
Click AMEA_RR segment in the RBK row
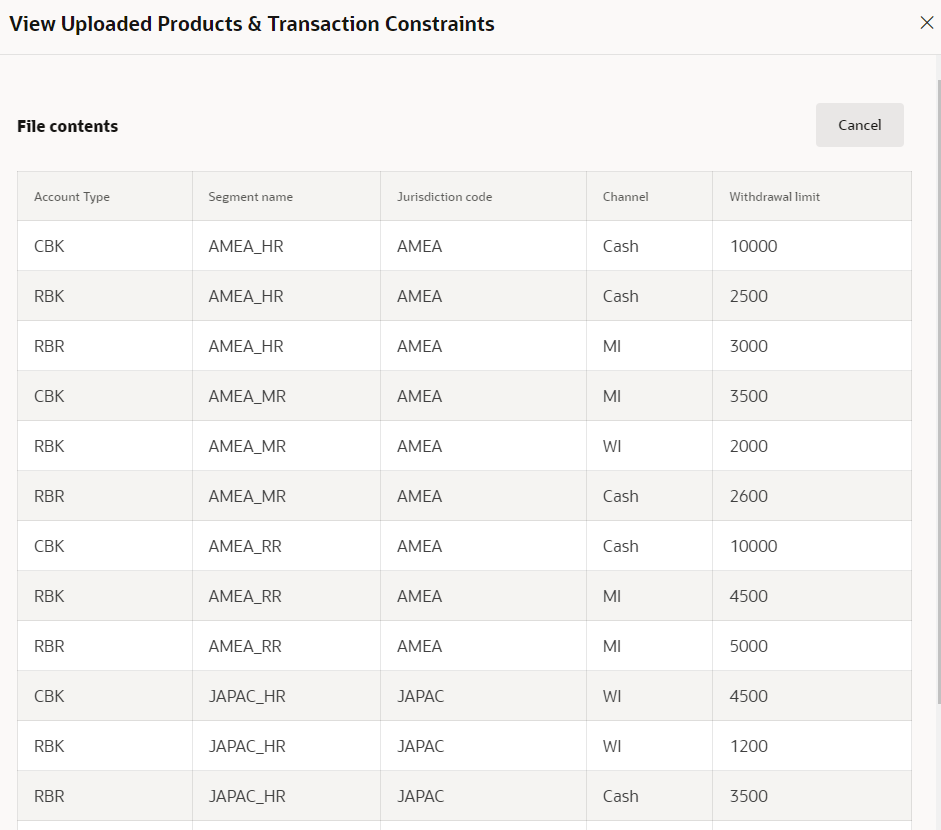point(245,596)
